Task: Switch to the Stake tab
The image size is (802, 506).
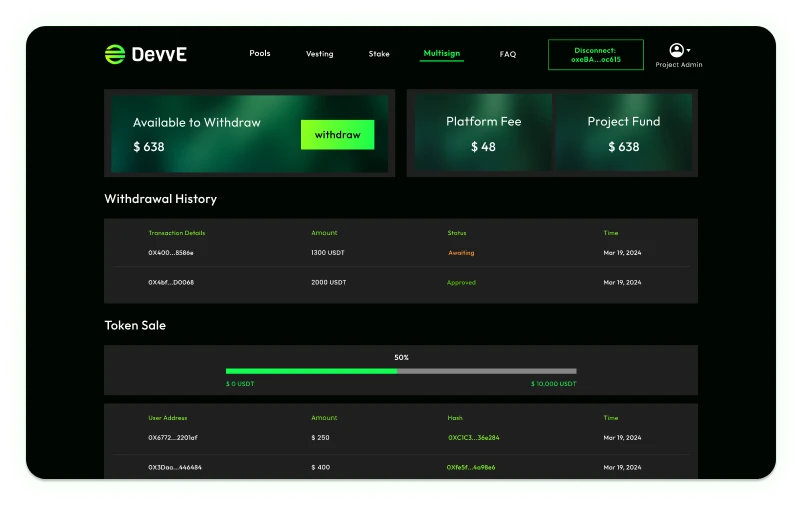Action: [379, 54]
